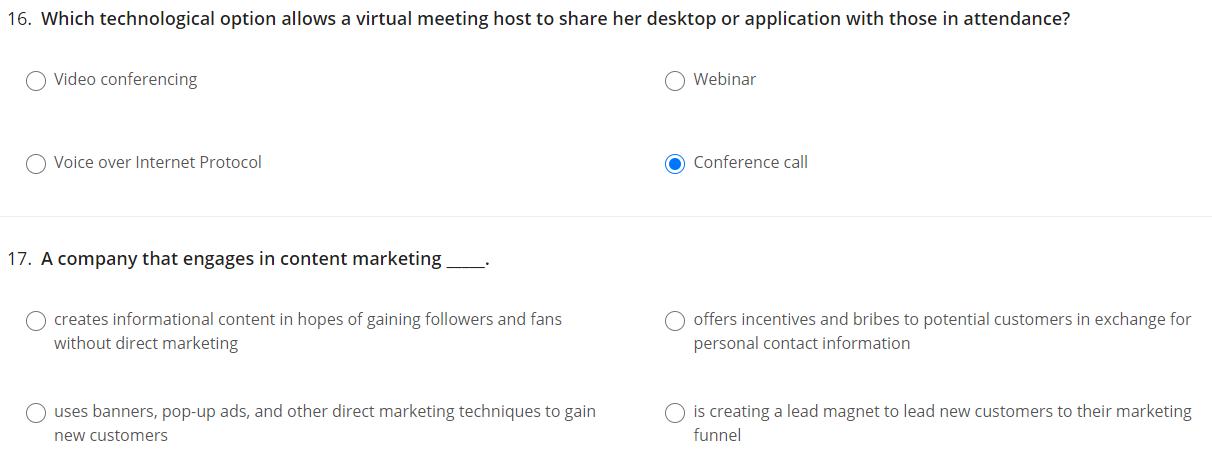The height and width of the screenshot is (462, 1212).
Task: Click the question number "17."
Action: point(20,259)
